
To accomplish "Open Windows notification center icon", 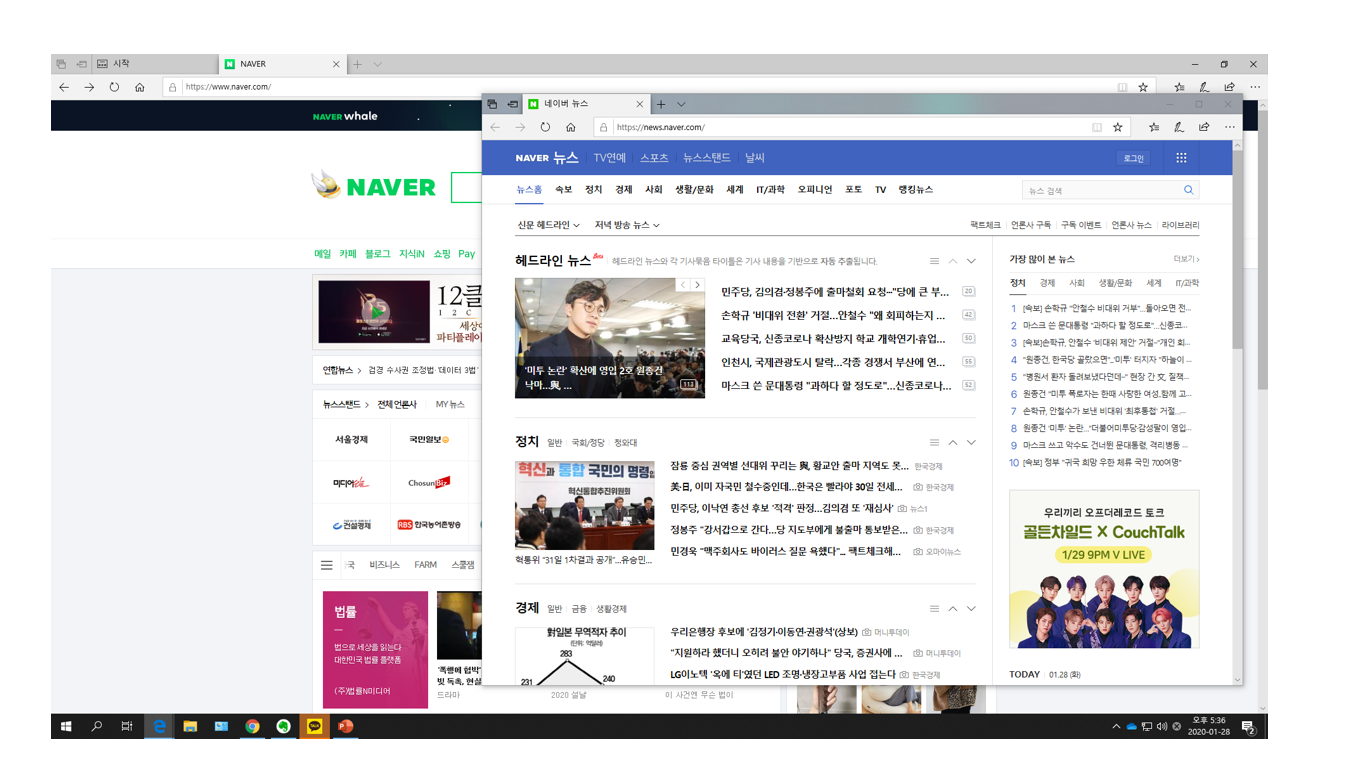I will [1248, 726].
